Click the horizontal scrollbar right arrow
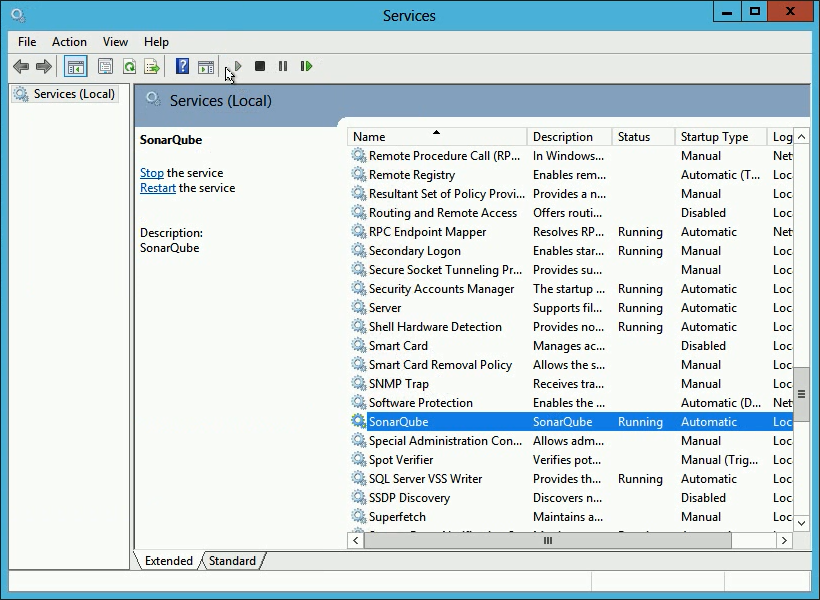The height and width of the screenshot is (600, 820). click(784, 540)
